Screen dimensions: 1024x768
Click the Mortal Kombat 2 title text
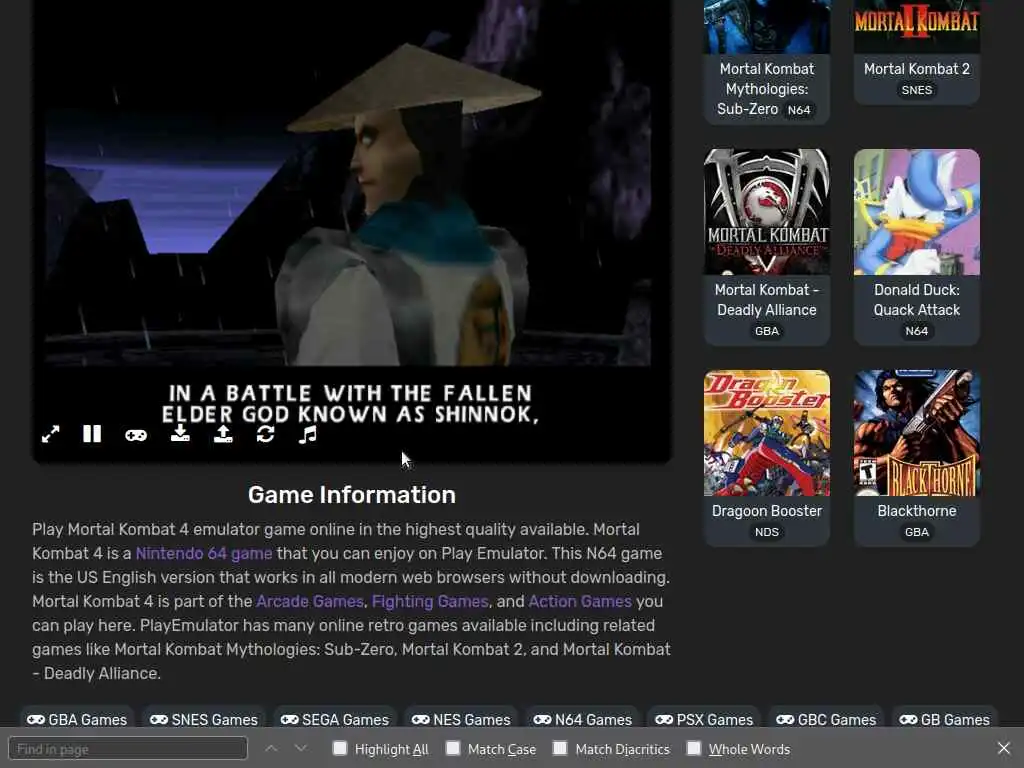[917, 69]
